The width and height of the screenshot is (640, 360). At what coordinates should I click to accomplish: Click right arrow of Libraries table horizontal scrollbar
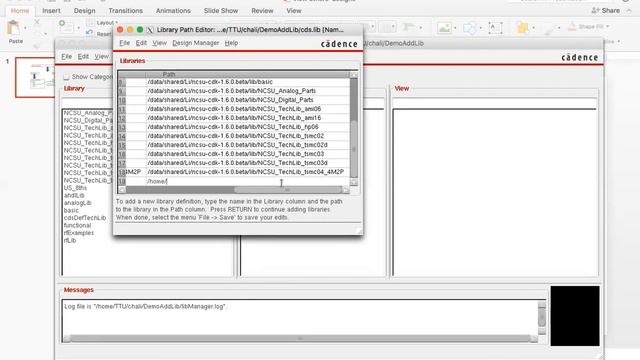346,190
